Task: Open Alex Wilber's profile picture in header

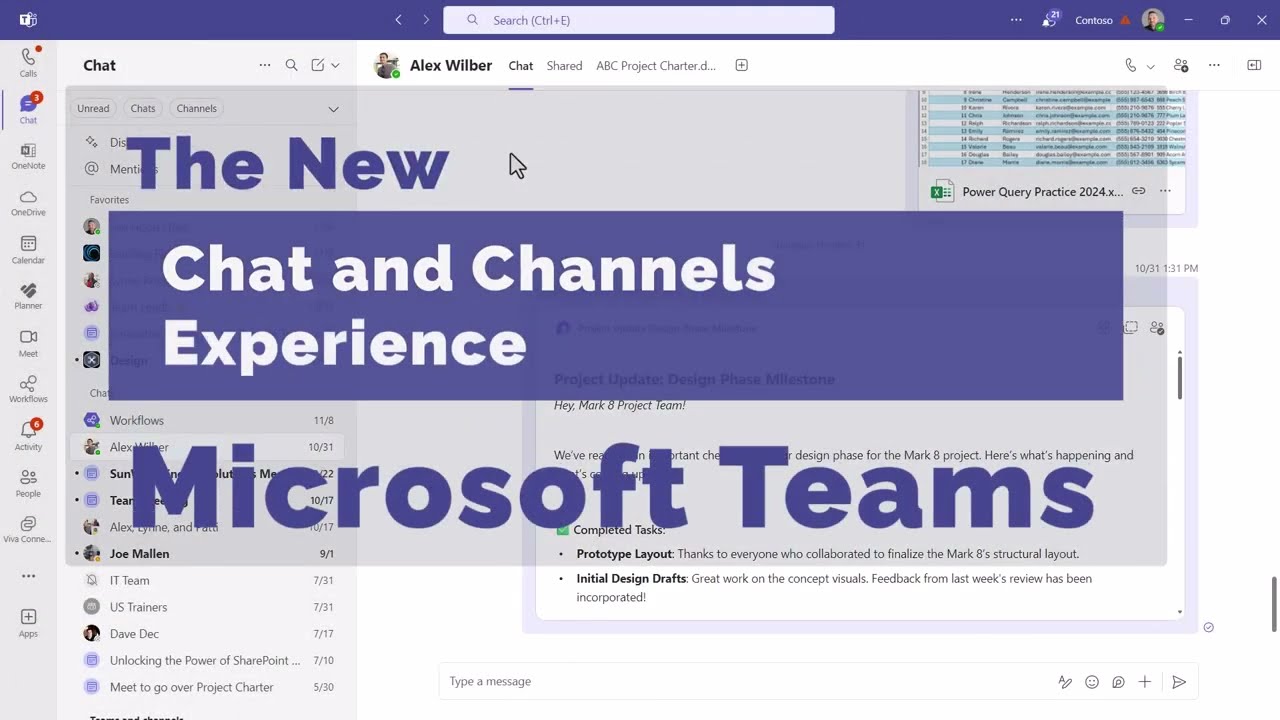Action: click(387, 66)
